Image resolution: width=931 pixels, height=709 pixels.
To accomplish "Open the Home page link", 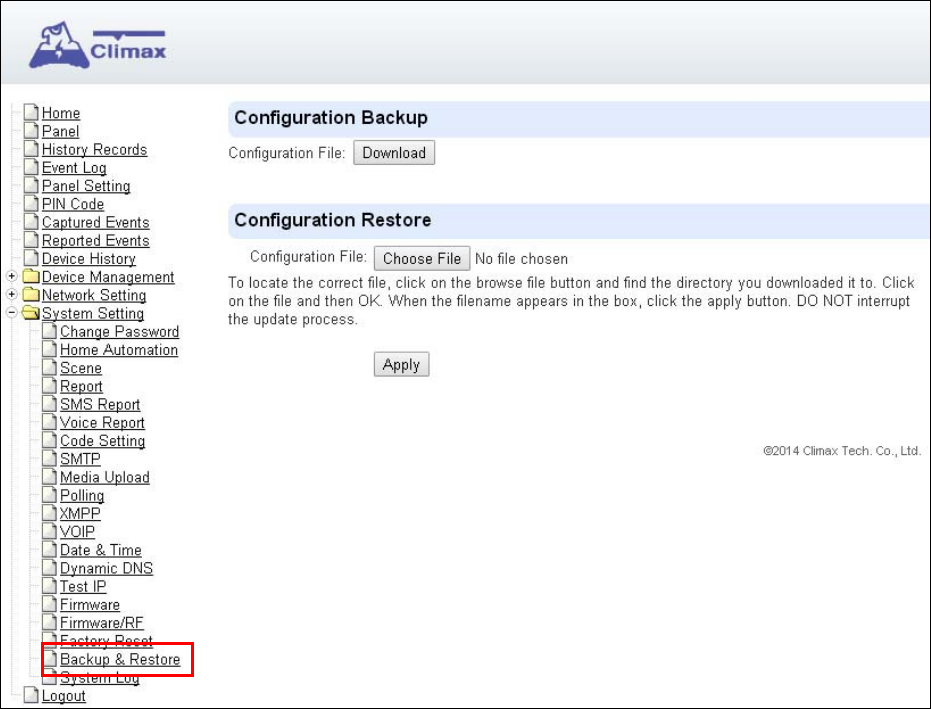I will (61, 113).
